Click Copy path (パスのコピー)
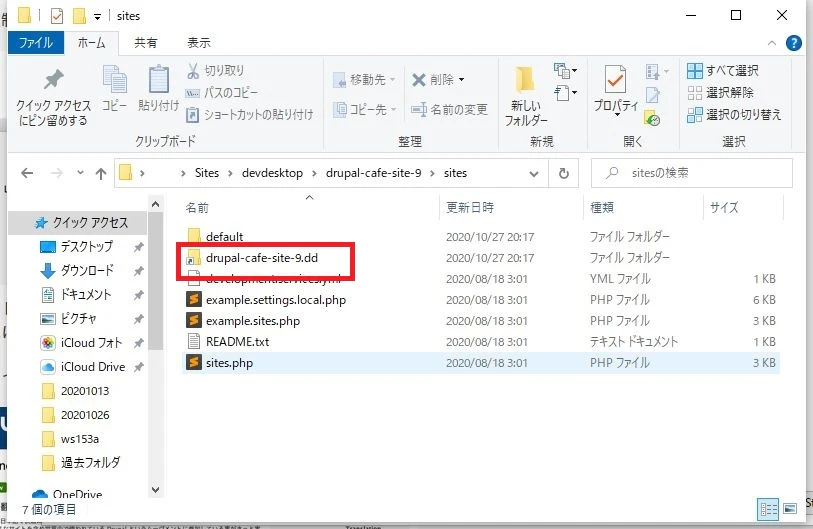The width and height of the screenshot is (813, 529). [222, 93]
